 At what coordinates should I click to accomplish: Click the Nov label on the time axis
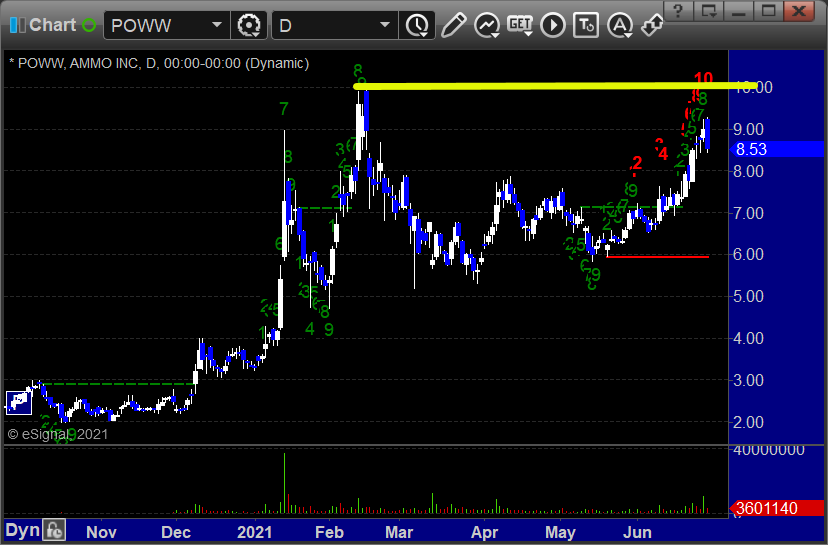pyautogui.click(x=101, y=532)
